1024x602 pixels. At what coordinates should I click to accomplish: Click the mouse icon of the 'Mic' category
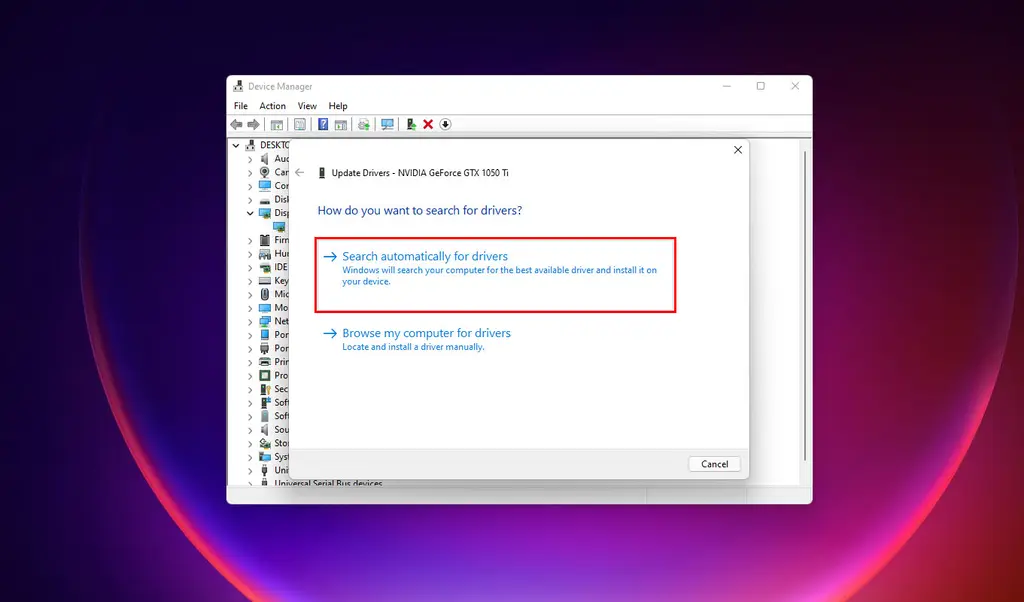click(x=264, y=294)
